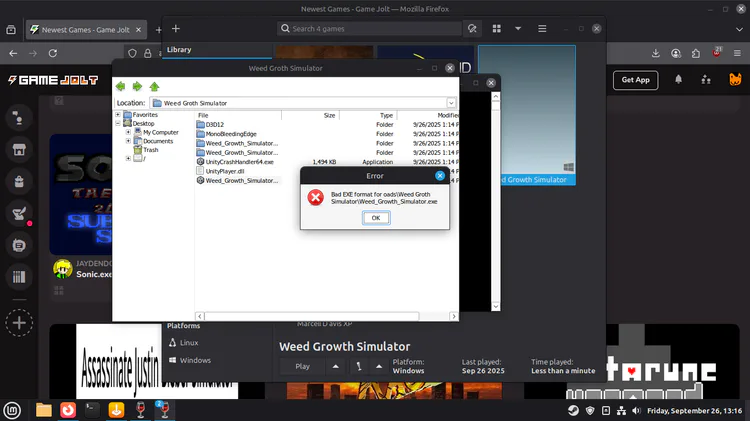Select Trash in the folder tree

pos(150,150)
